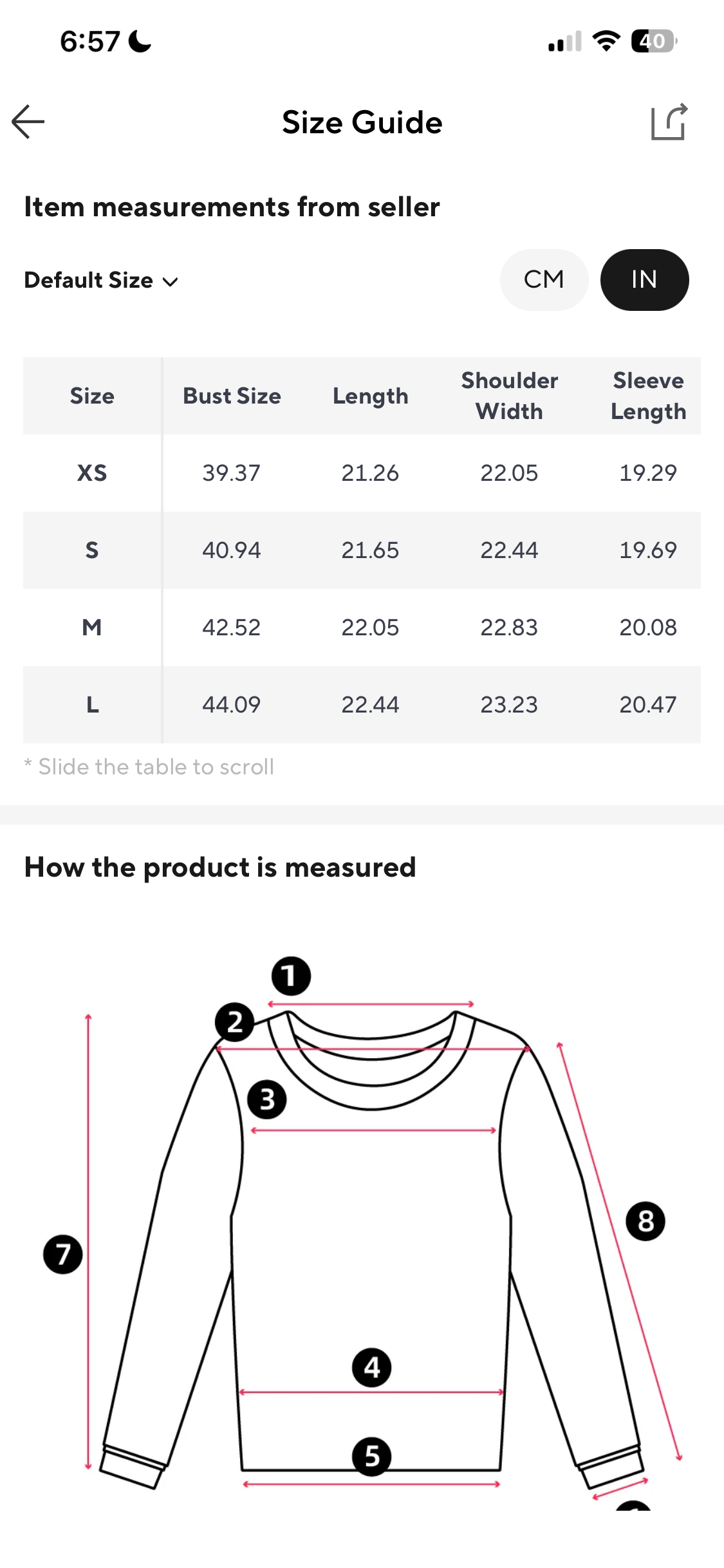Tap the Sleeve Length column header

pyautogui.click(x=648, y=396)
